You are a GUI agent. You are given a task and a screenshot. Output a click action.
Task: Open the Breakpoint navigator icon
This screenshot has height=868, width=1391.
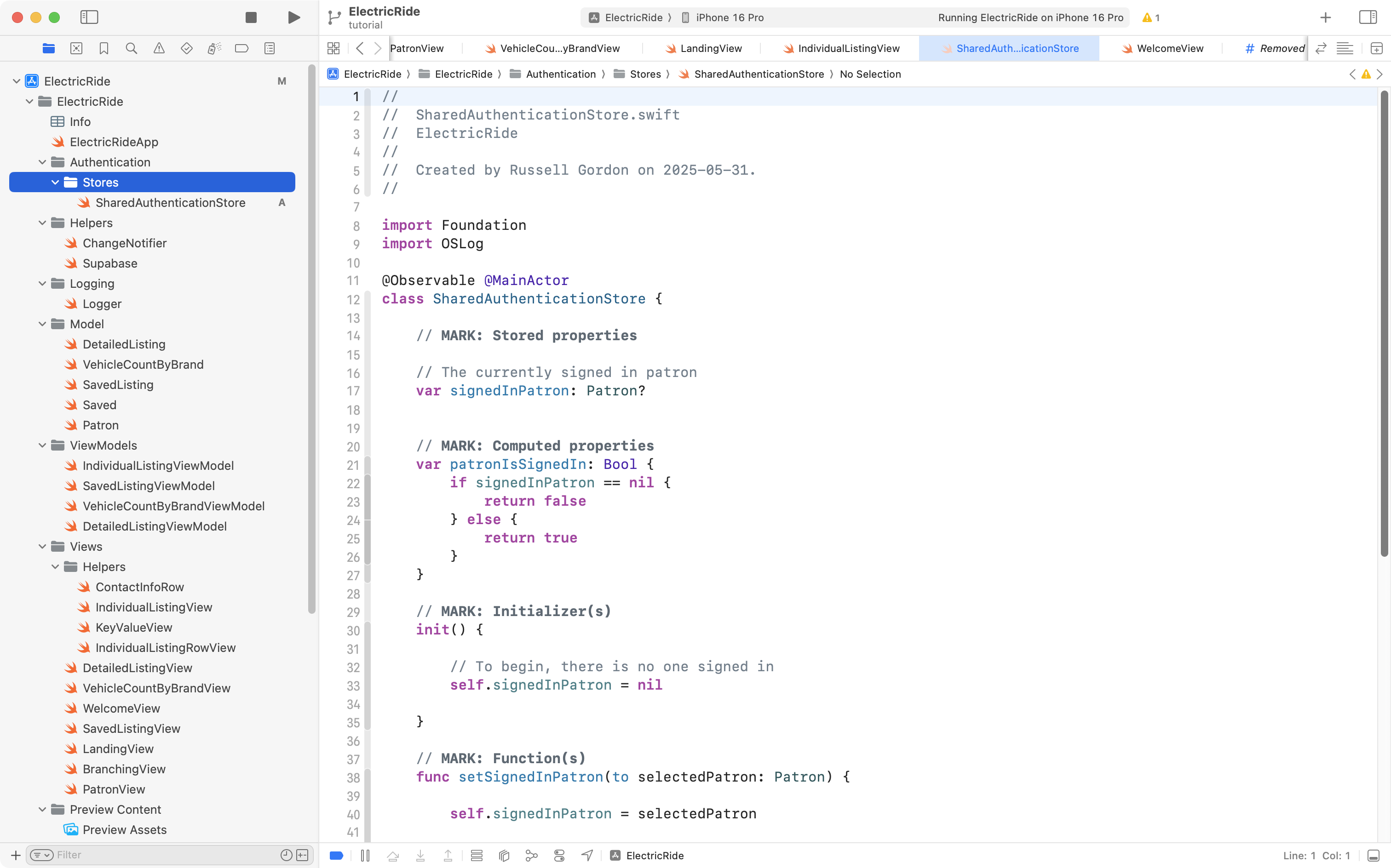(x=242, y=48)
